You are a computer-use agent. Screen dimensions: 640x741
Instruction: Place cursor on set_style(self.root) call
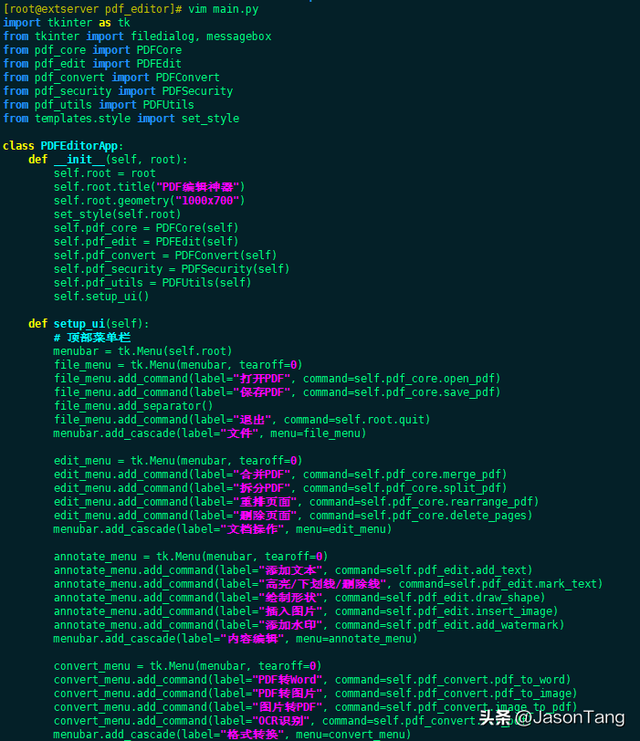pos(117,215)
